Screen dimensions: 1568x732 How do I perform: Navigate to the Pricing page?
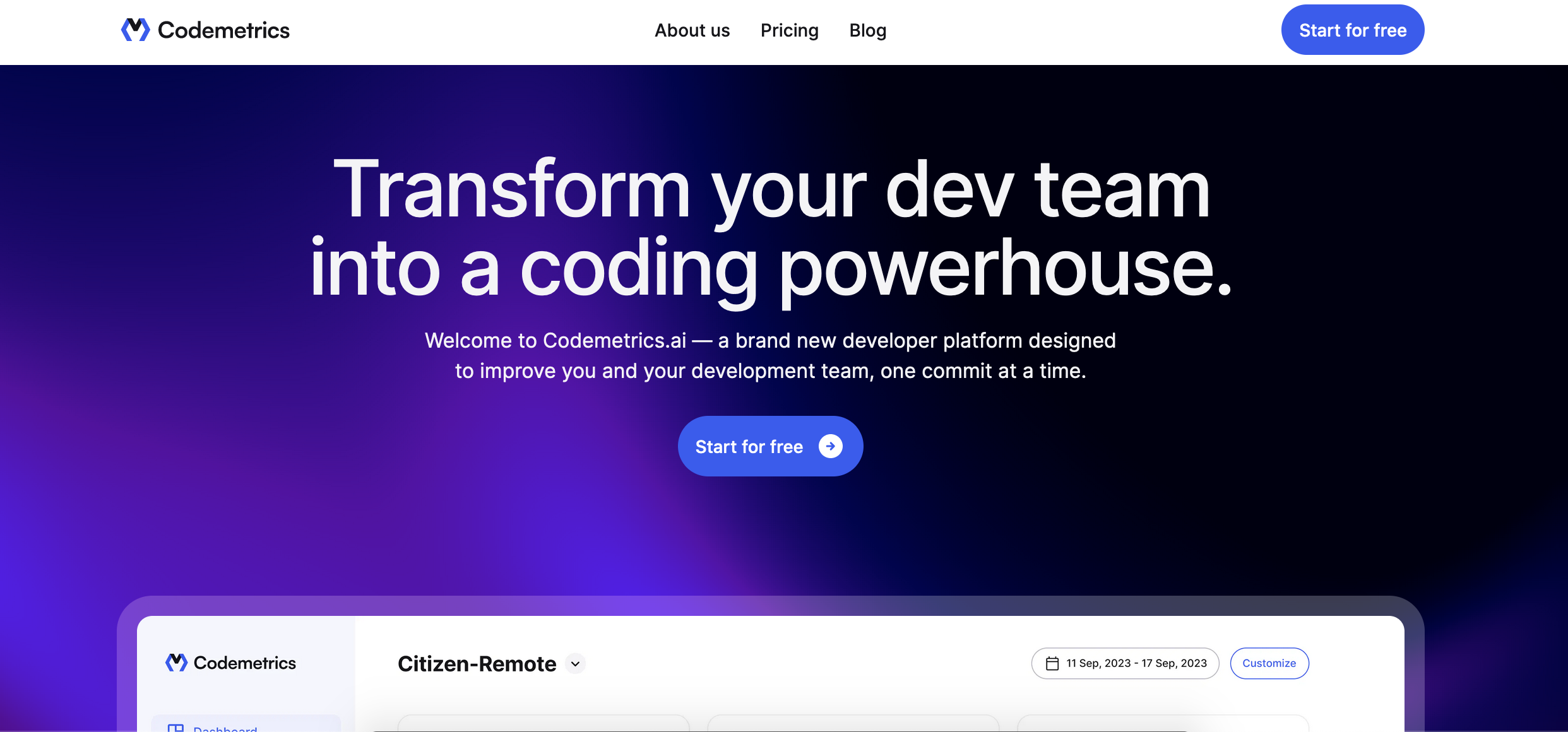click(x=789, y=30)
